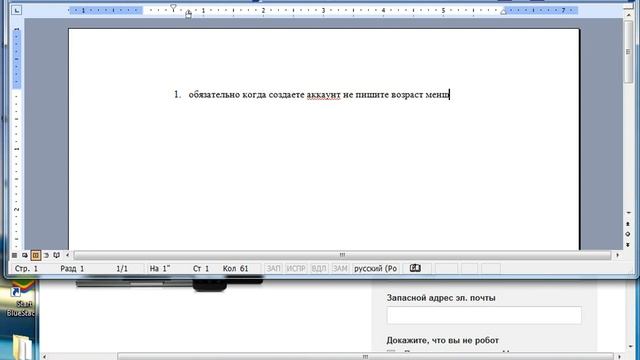Click the word 'обязательно' in the document
Screen dimensions: 640x360
(x=214, y=95)
